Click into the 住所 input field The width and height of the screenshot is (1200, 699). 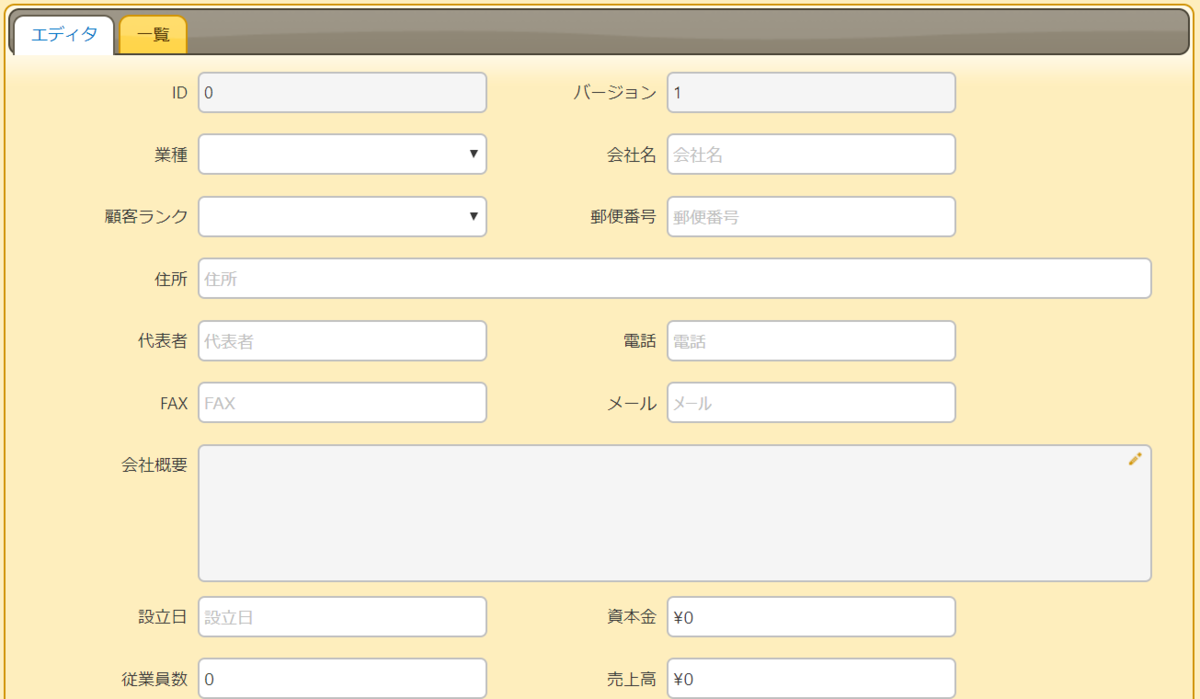point(675,278)
